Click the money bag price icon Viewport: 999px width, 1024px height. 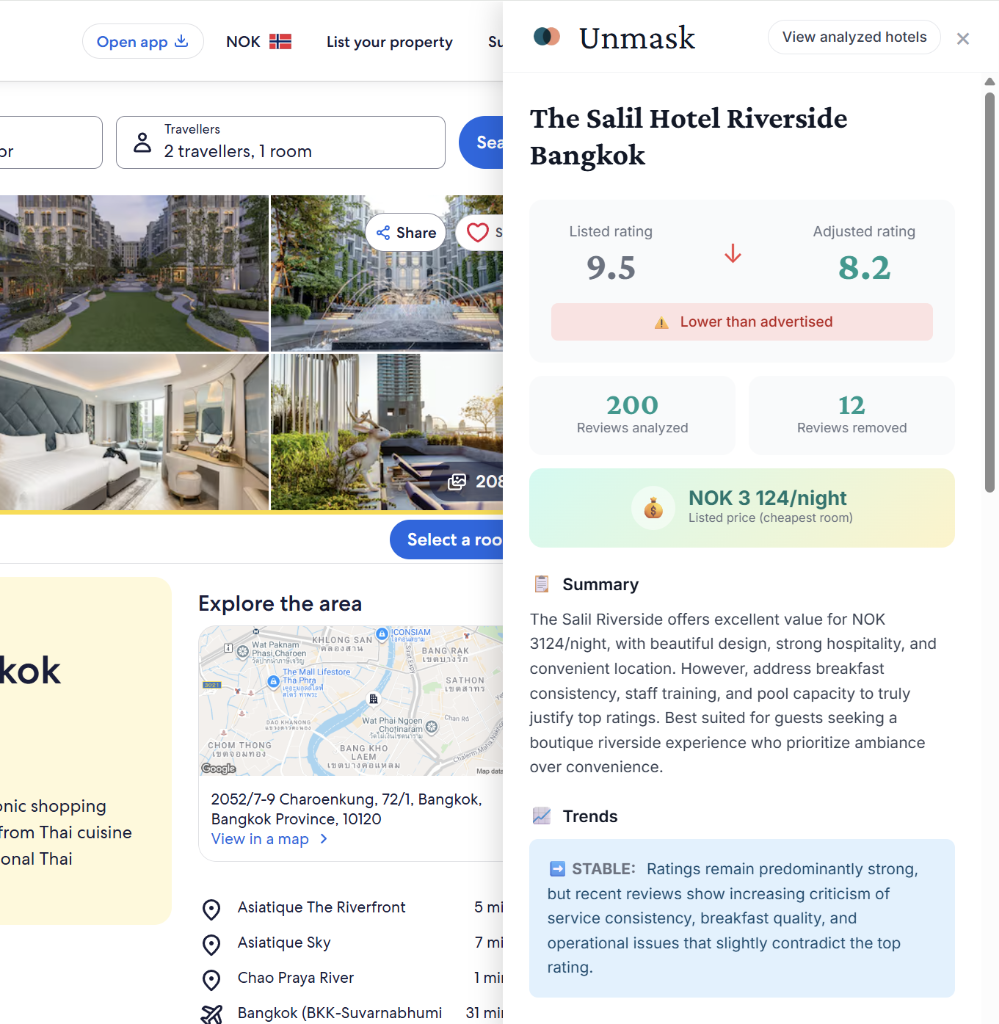tap(653, 507)
